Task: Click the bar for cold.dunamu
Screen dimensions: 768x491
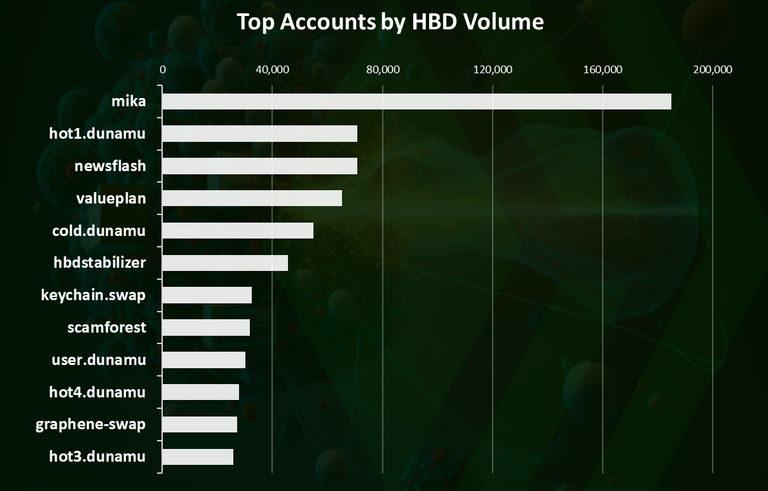Action: coord(238,231)
